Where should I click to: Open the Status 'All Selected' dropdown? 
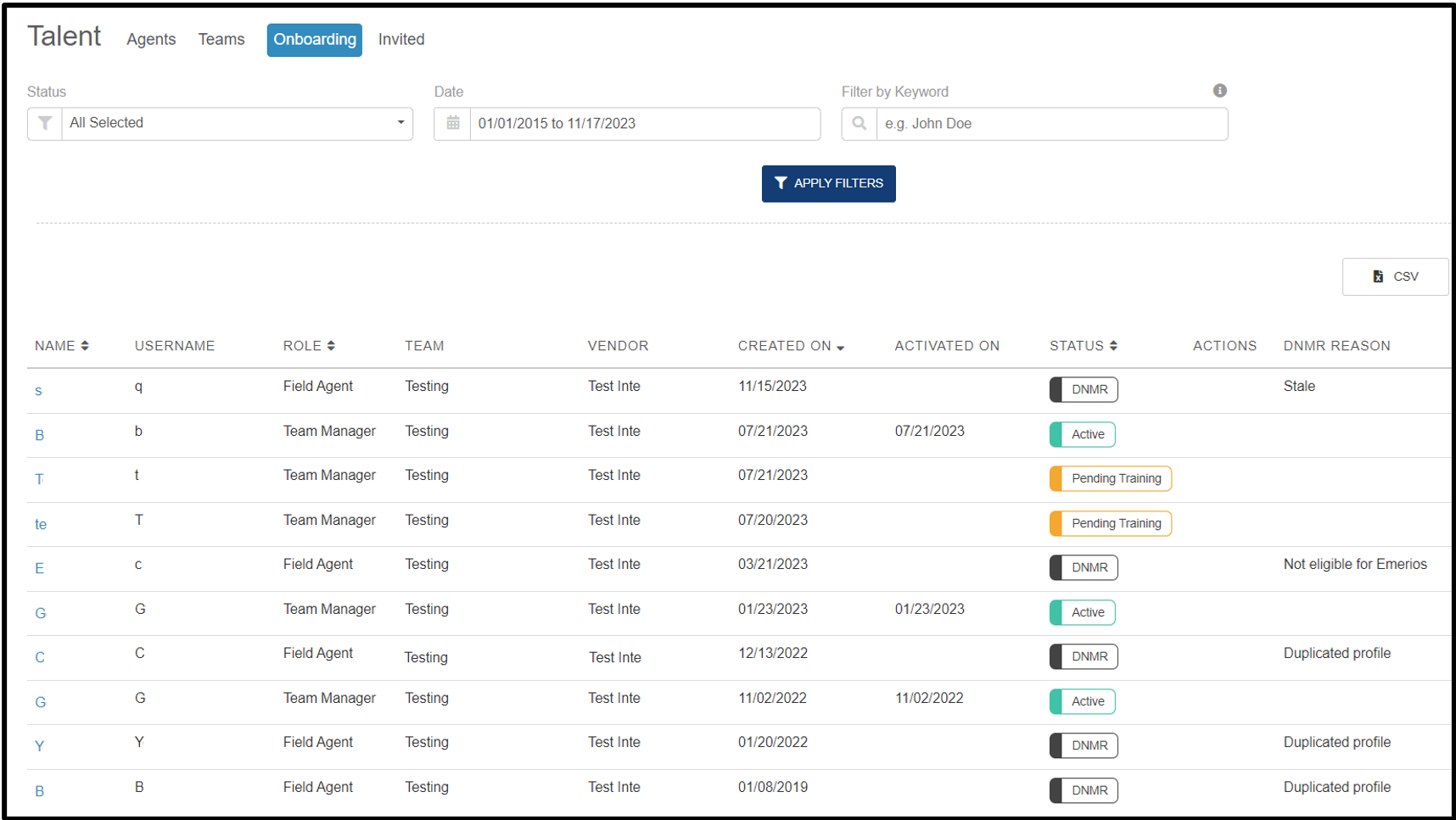click(x=237, y=124)
